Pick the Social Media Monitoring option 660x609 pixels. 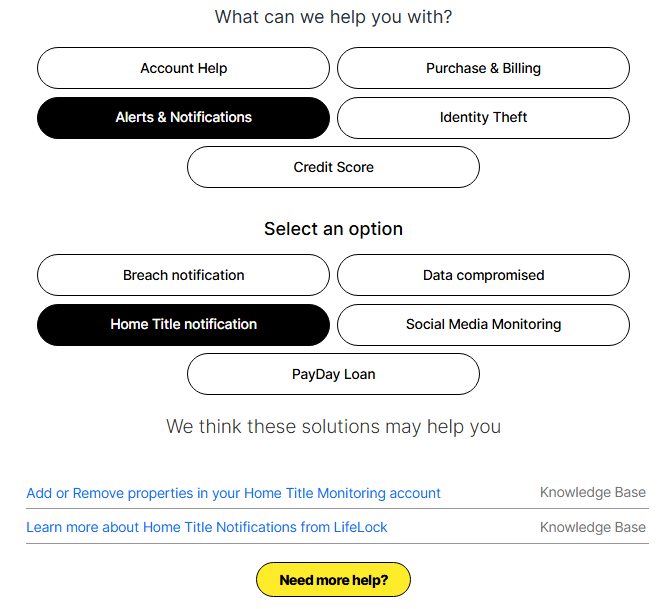483,324
